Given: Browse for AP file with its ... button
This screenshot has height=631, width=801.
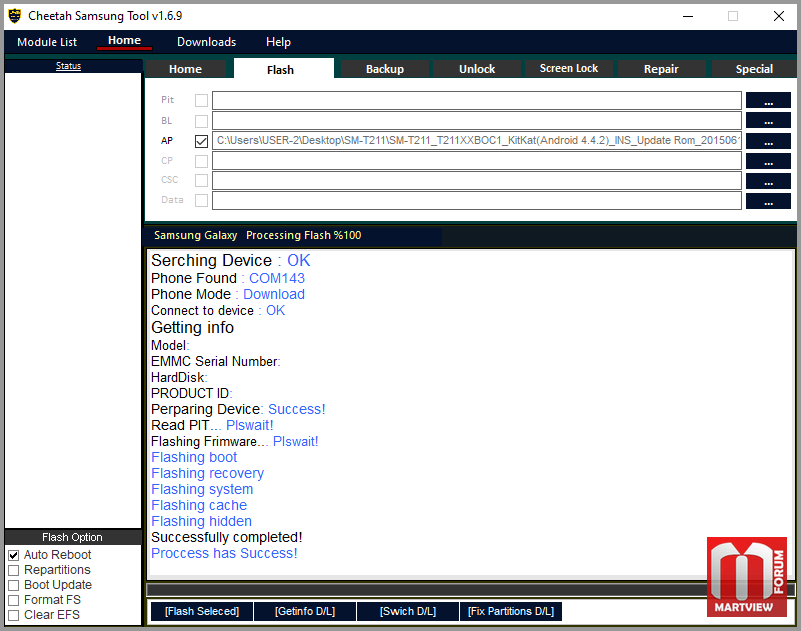Looking at the screenshot, I should (x=768, y=141).
